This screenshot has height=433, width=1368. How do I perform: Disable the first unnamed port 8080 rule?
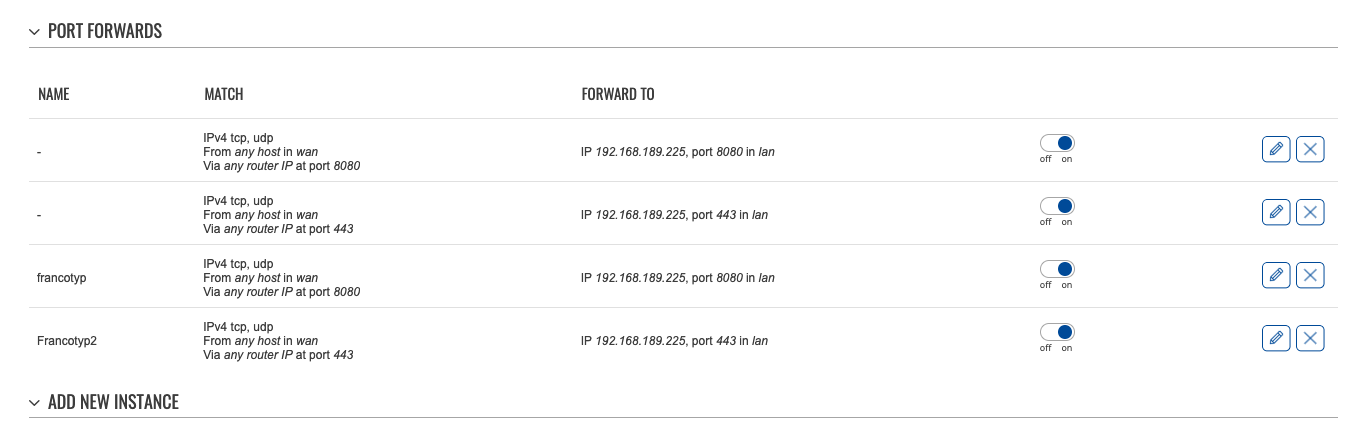1057,144
